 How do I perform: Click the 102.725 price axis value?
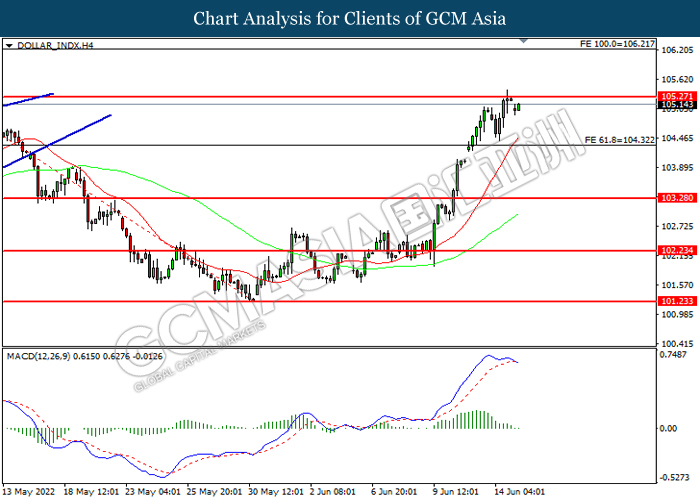coord(677,226)
